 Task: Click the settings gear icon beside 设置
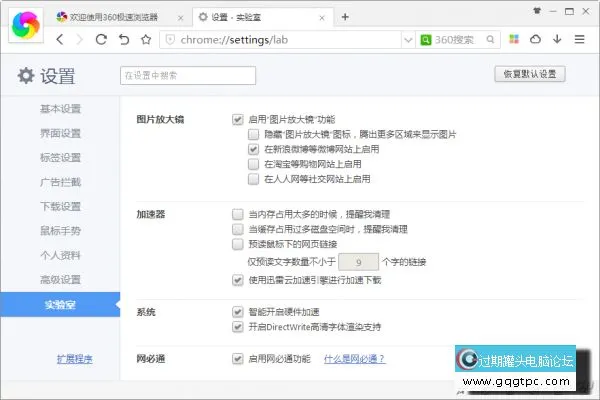[26, 75]
